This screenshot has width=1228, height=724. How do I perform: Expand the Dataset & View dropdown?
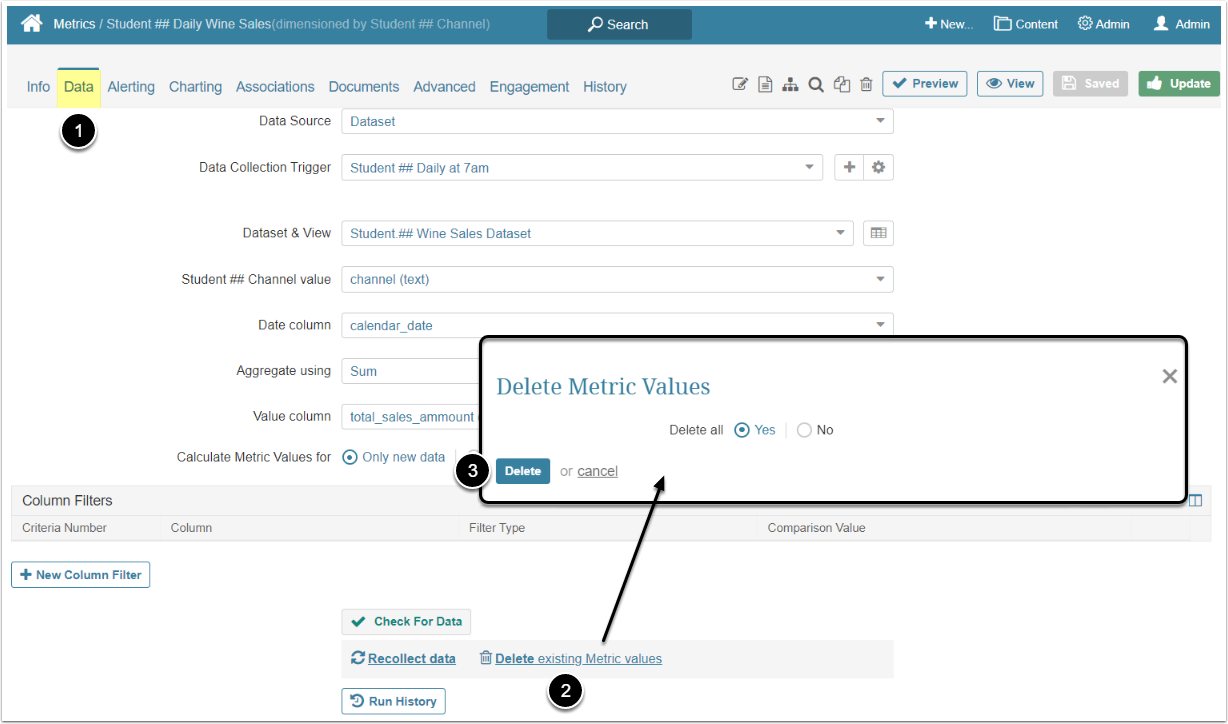tap(598, 233)
